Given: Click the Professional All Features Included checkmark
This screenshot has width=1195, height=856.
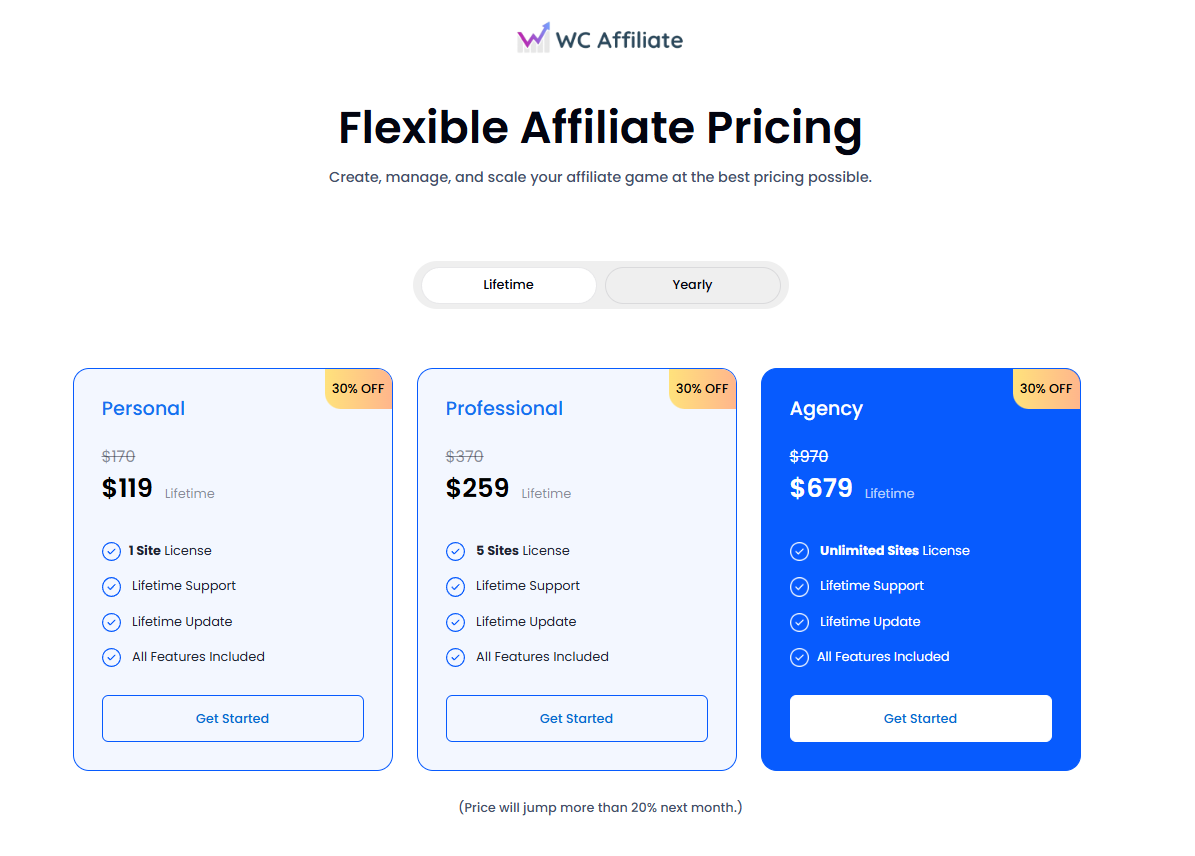Looking at the screenshot, I should pos(455,657).
